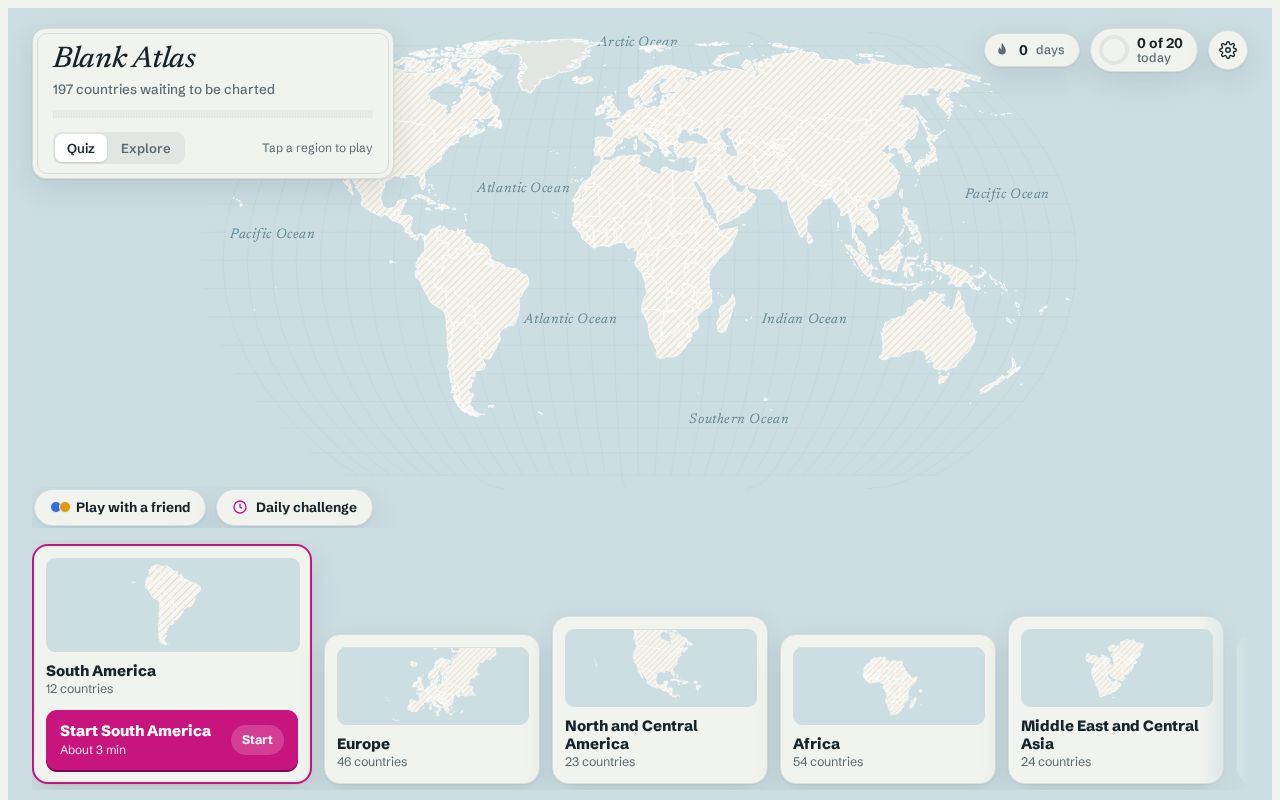Viewport: 1280px width, 800px height.
Task: Click the Southern Ocean map label
Action: pos(739,418)
